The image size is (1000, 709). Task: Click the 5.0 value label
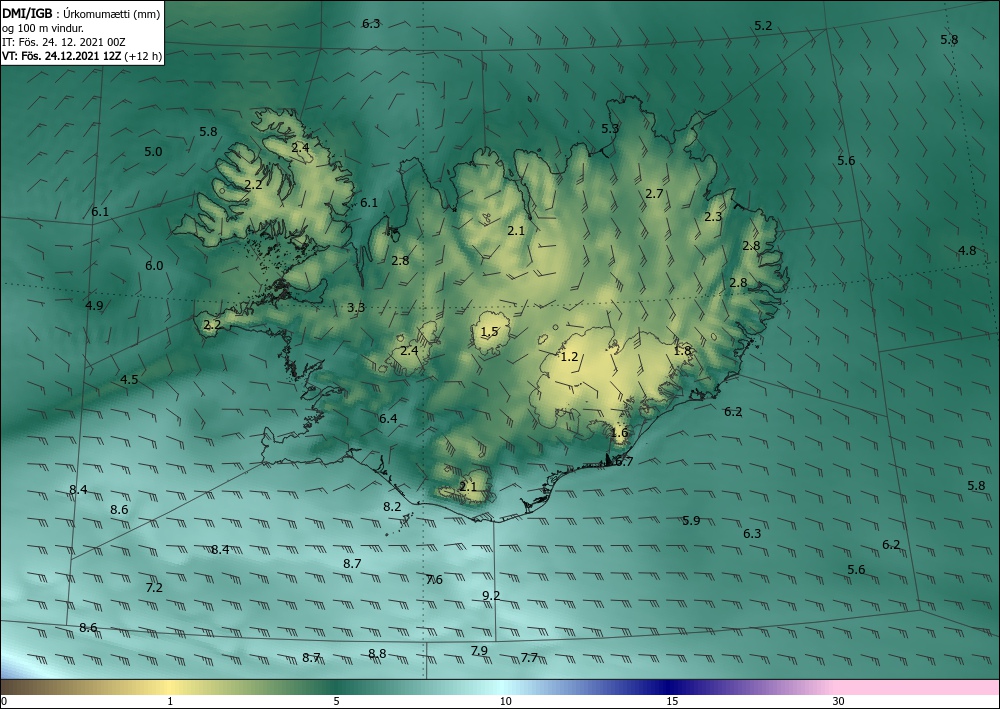point(153,152)
